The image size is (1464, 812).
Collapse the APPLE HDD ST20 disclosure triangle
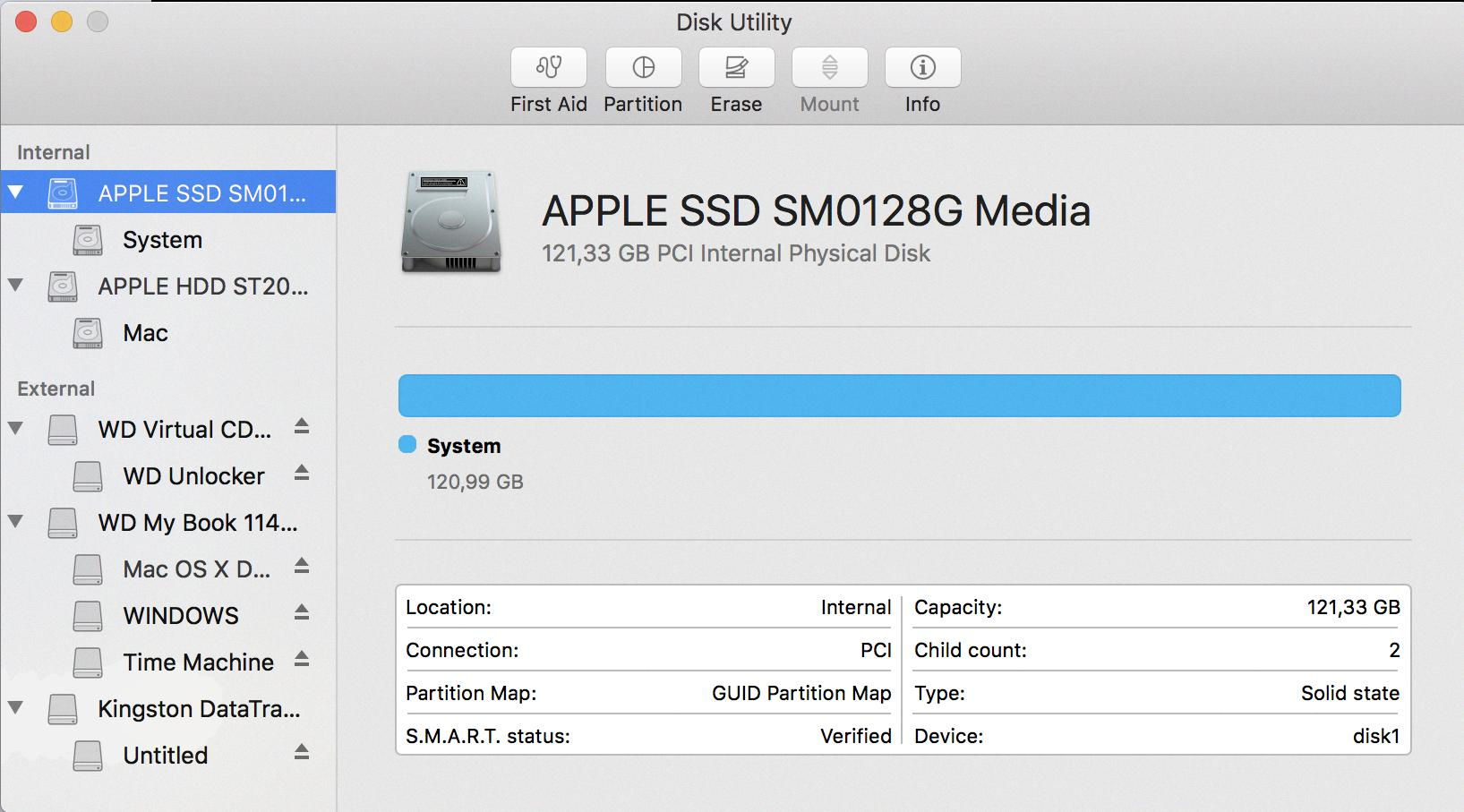click(x=15, y=285)
